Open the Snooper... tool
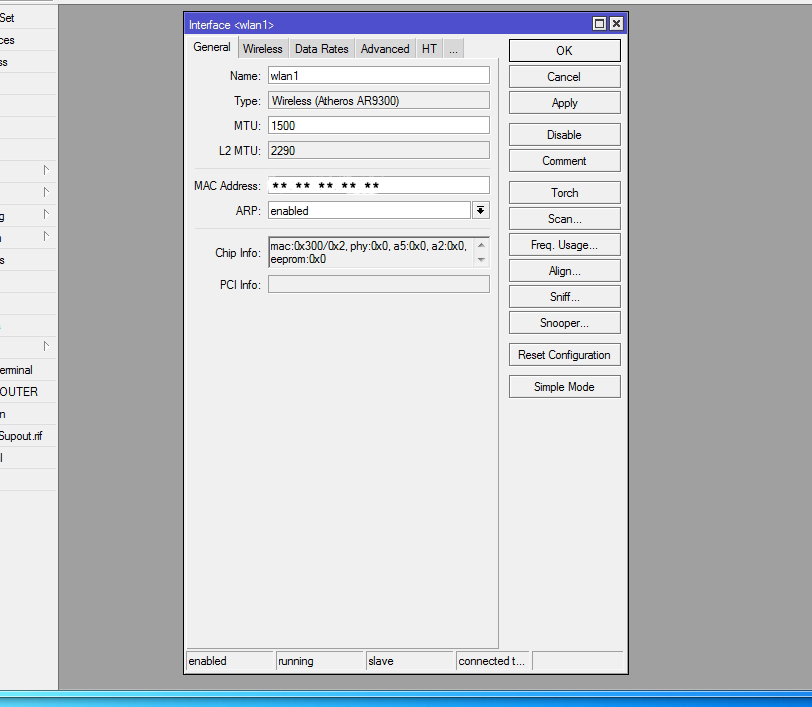Viewport: 812px width, 707px height. (x=564, y=323)
